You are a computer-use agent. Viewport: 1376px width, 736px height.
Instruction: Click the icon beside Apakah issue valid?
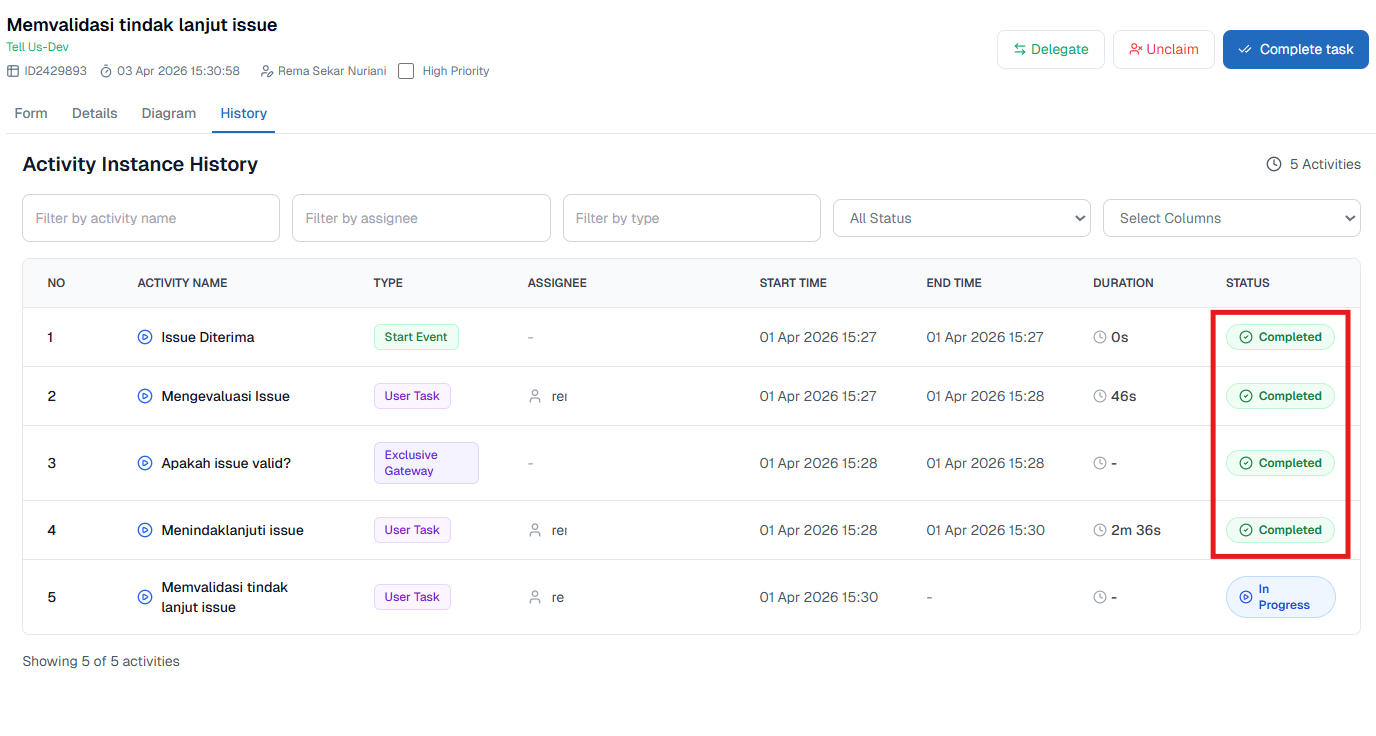144,463
